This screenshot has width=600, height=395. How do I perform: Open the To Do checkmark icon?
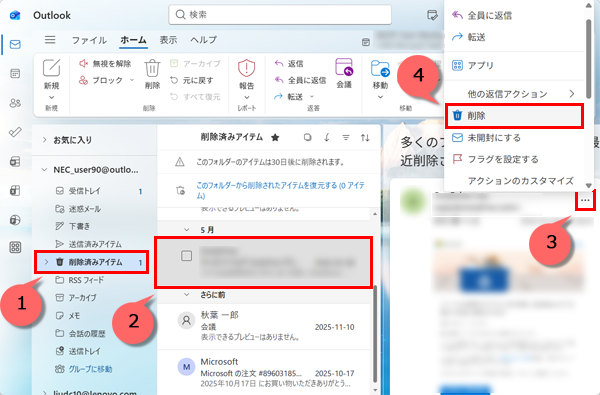pos(15,132)
